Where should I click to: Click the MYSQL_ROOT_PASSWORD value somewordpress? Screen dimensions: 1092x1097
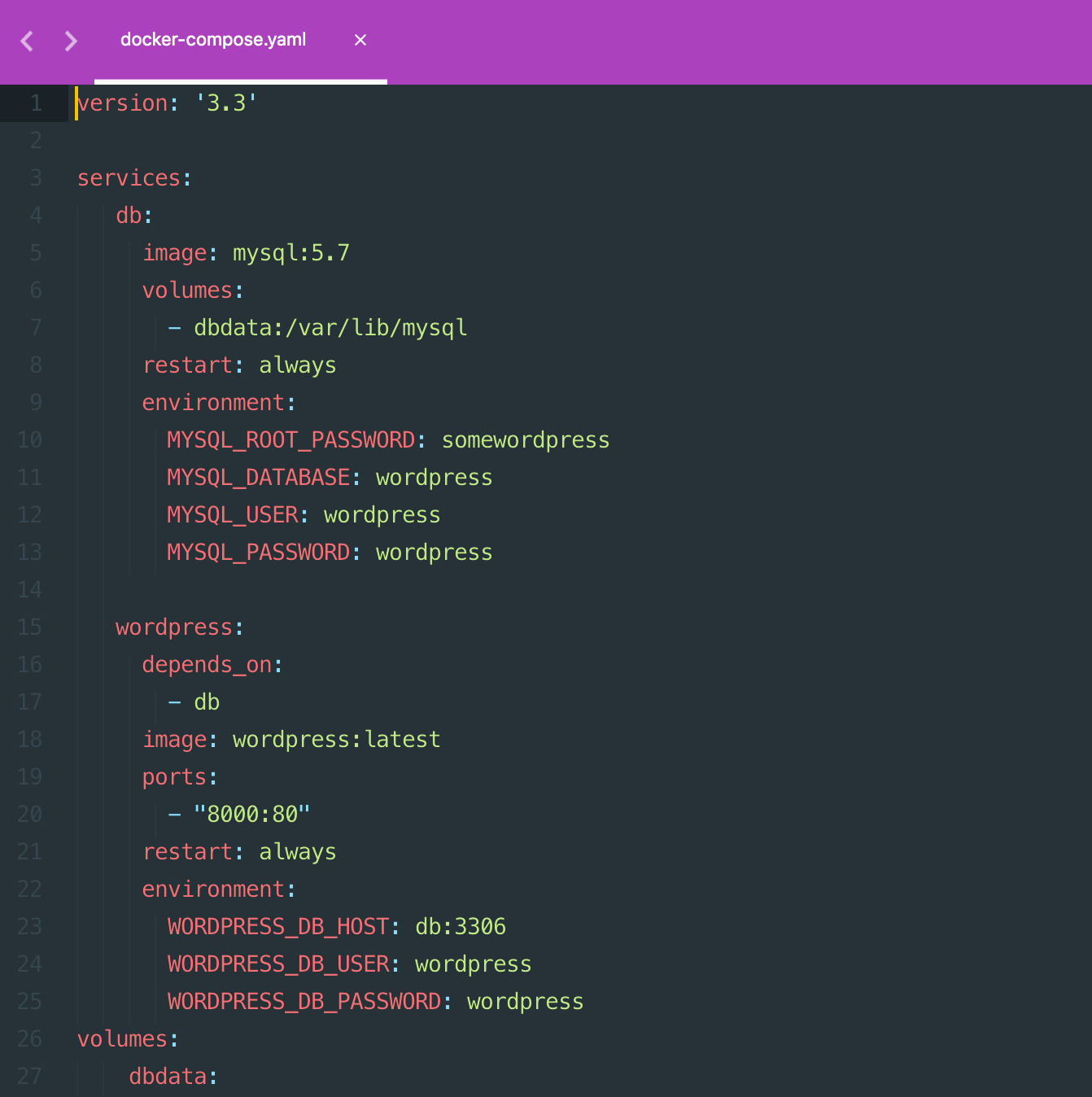525,439
